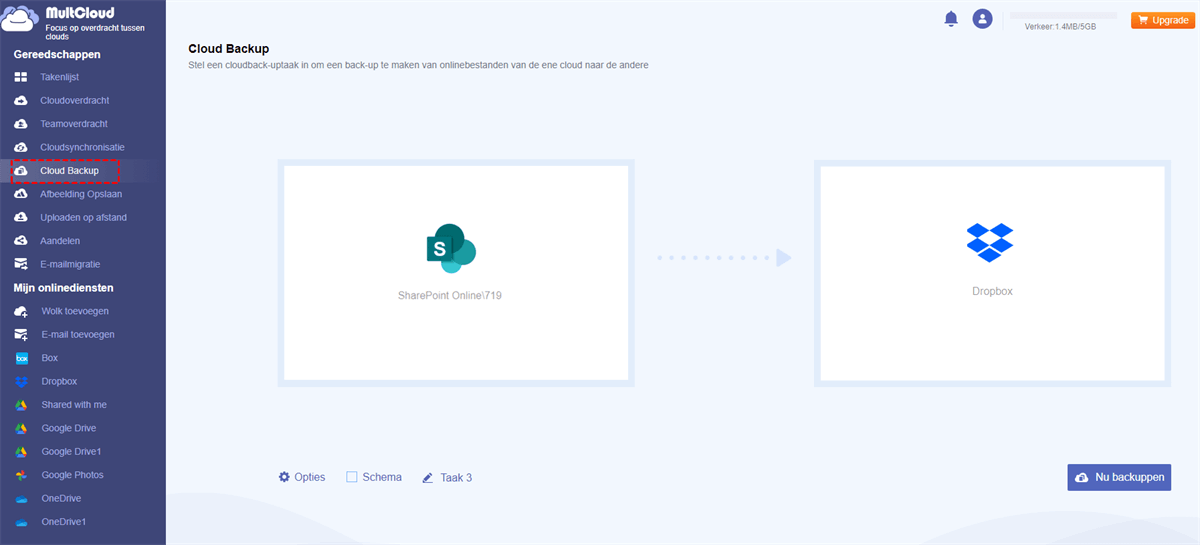The height and width of the screenshot is (545, 1200).
Task: Go to E-mailmigratie
Action: pyautogui.click(x=70, y=264)
